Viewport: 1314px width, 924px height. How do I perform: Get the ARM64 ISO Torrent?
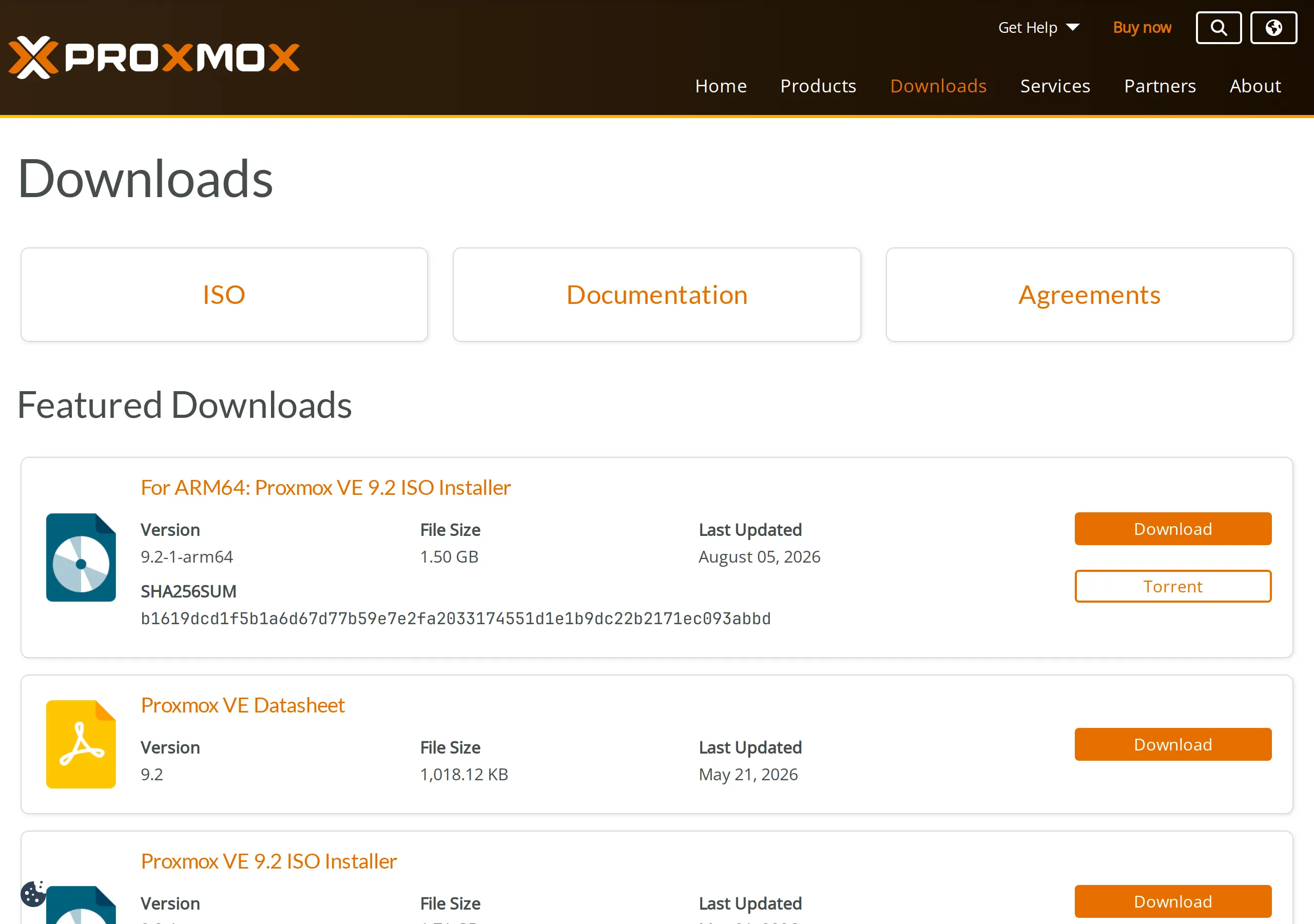(x=1173, y=586)
